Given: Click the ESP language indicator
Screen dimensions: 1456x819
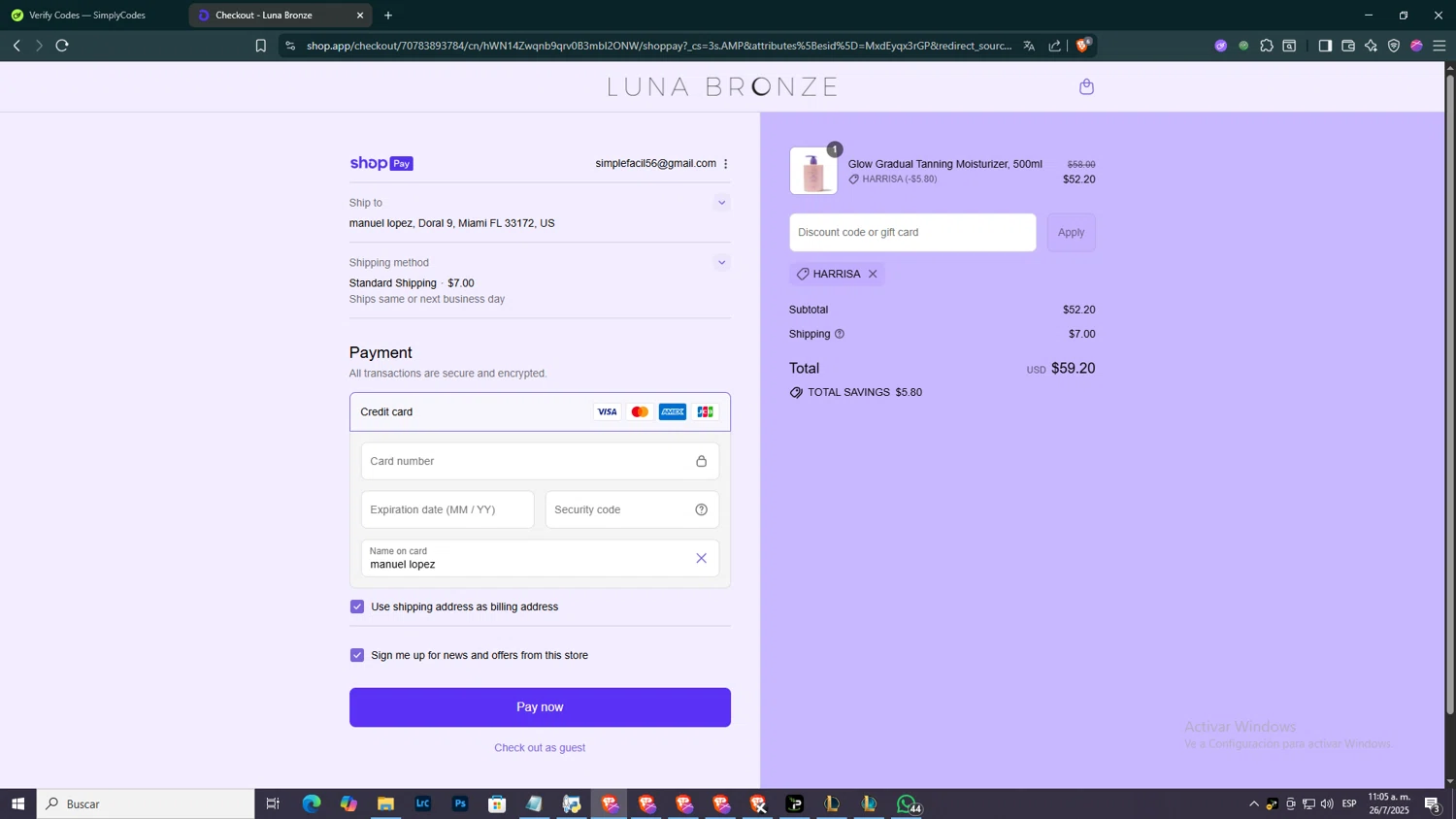Looking at the screenshot, I should coord(1349,803).
